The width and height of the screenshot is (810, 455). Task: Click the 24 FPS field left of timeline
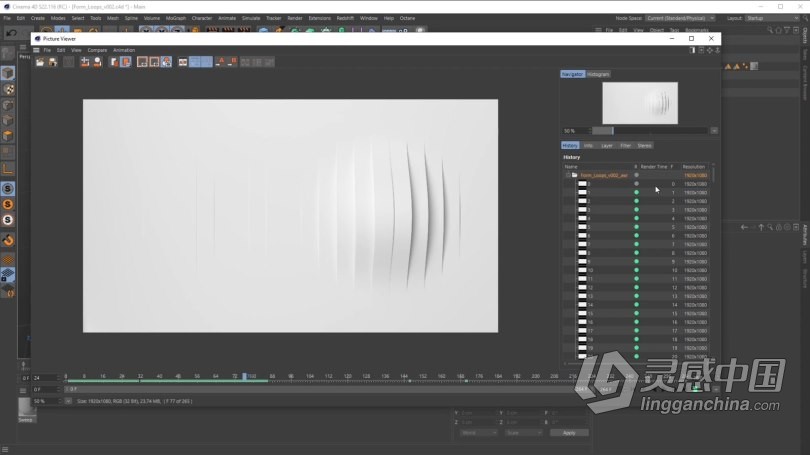click(x=44, y=378)
